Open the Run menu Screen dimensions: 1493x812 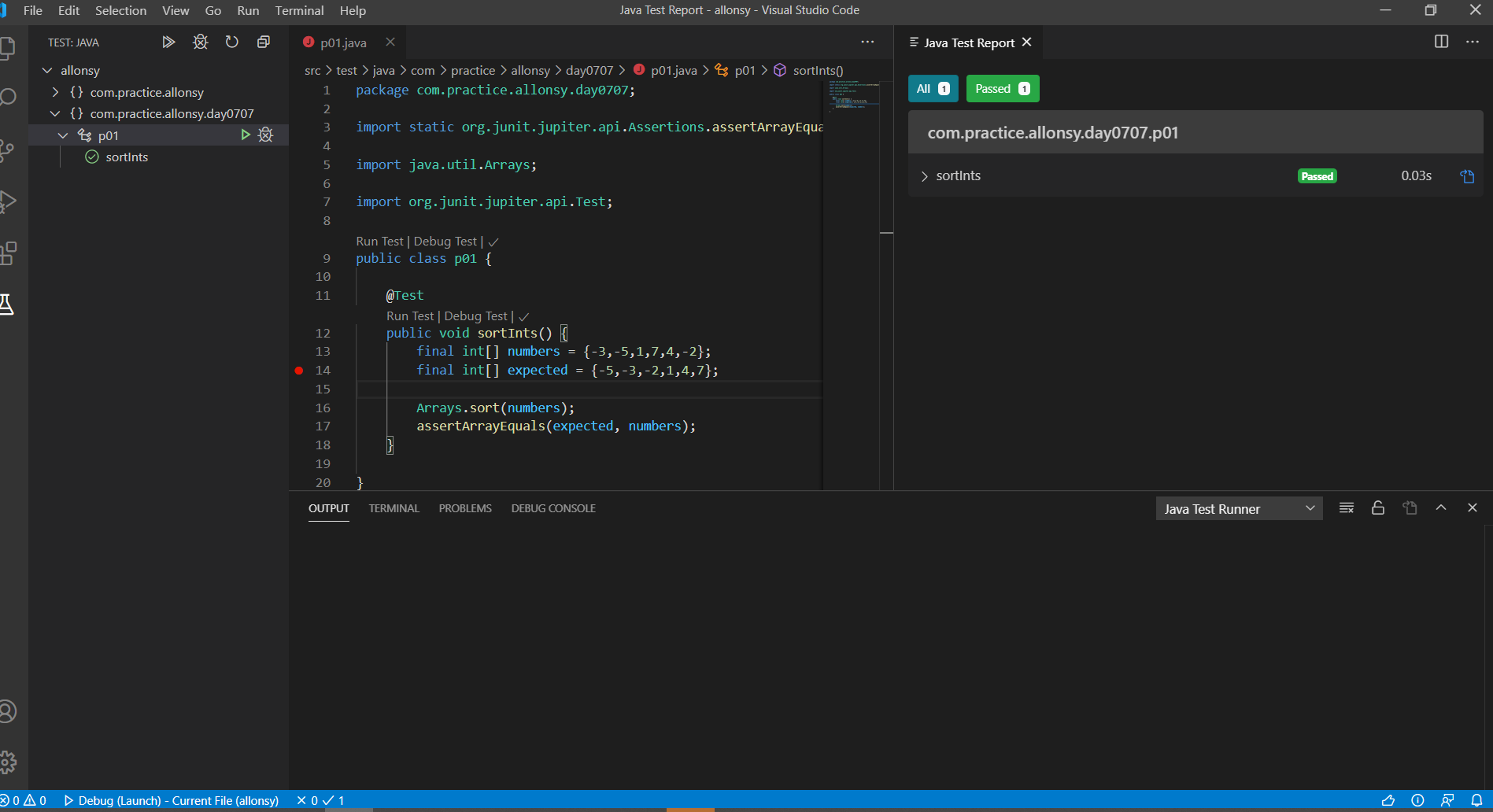tap(248, 10)
